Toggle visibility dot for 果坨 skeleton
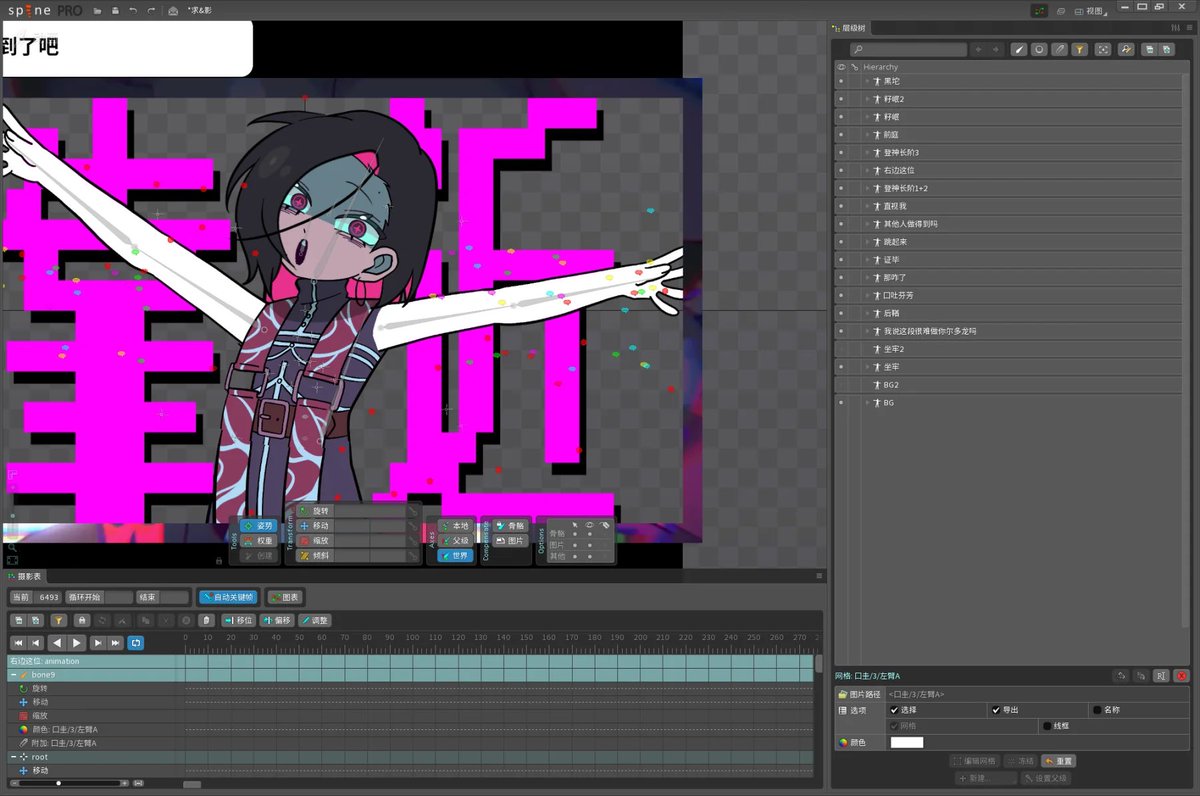Screen dimensions: 1200x796 tap(841, 81)
